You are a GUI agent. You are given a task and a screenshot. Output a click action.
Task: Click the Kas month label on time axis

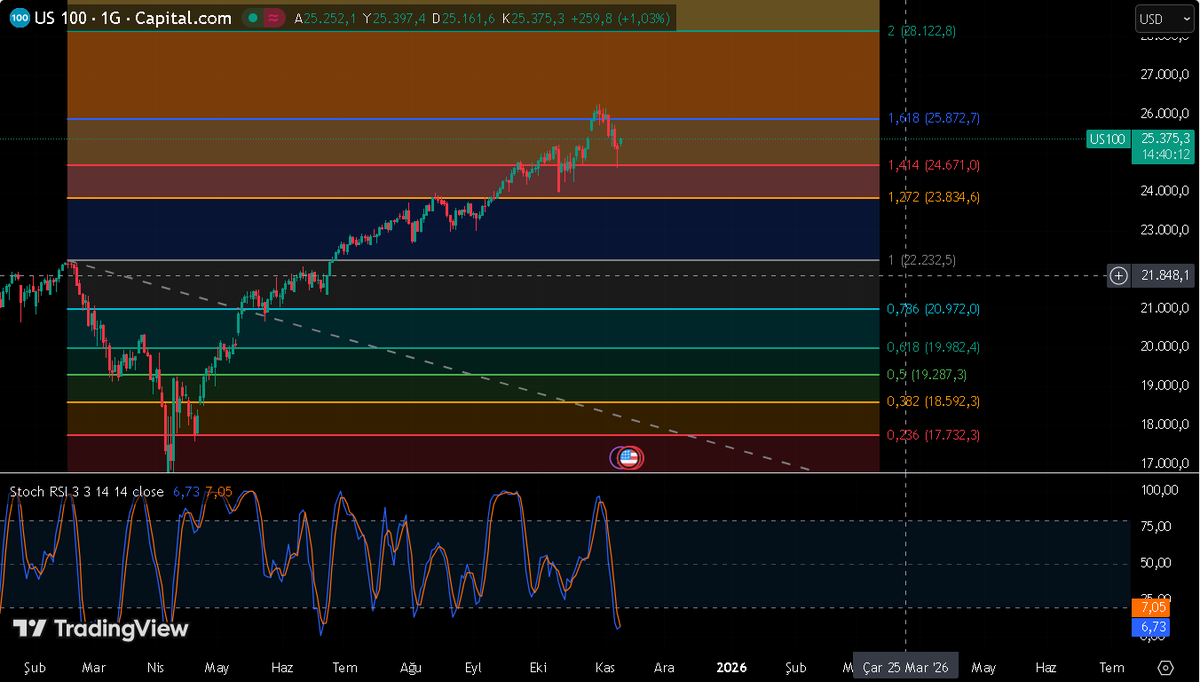[x=604, y=667]
